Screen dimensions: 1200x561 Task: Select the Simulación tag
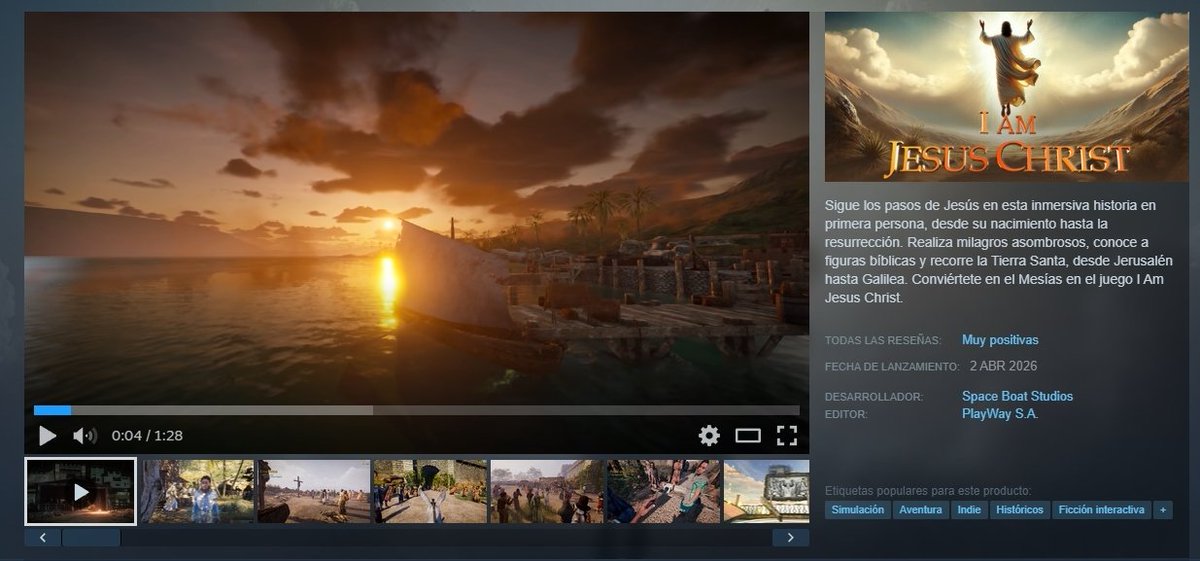[x=858, y=510]
